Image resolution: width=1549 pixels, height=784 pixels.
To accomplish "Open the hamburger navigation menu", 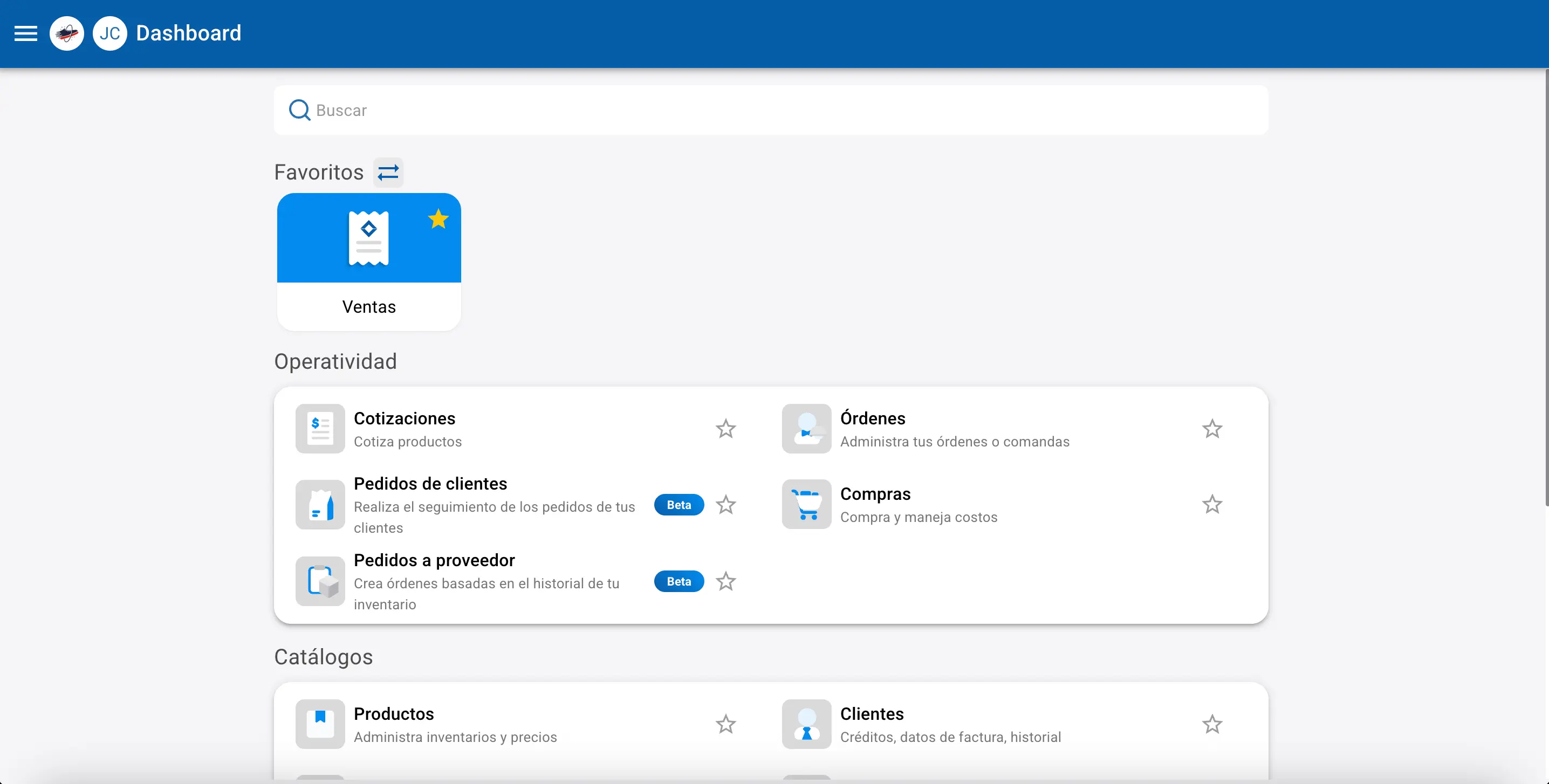I will (25, 33).
